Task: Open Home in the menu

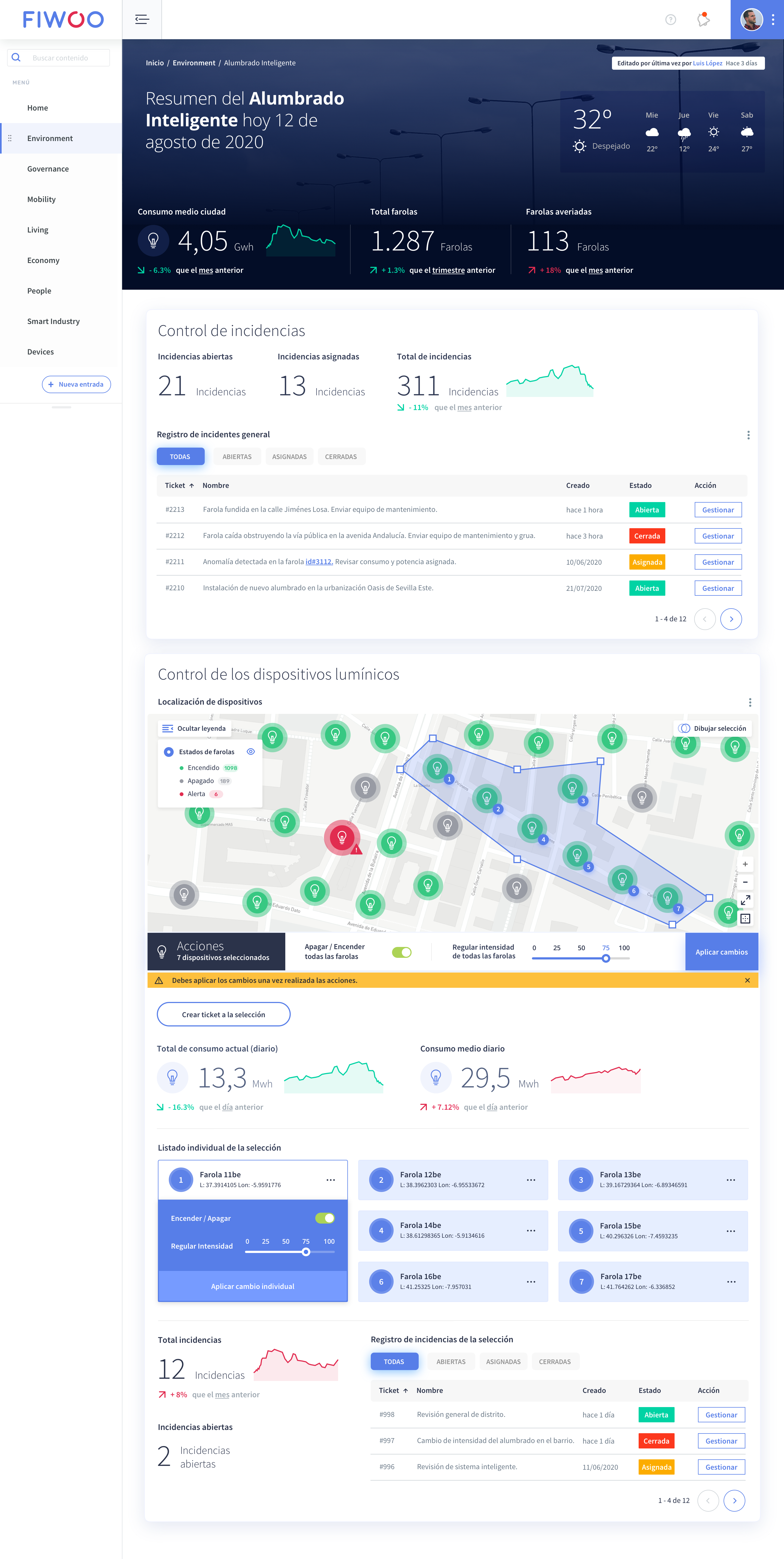Action: click(38, 108)
